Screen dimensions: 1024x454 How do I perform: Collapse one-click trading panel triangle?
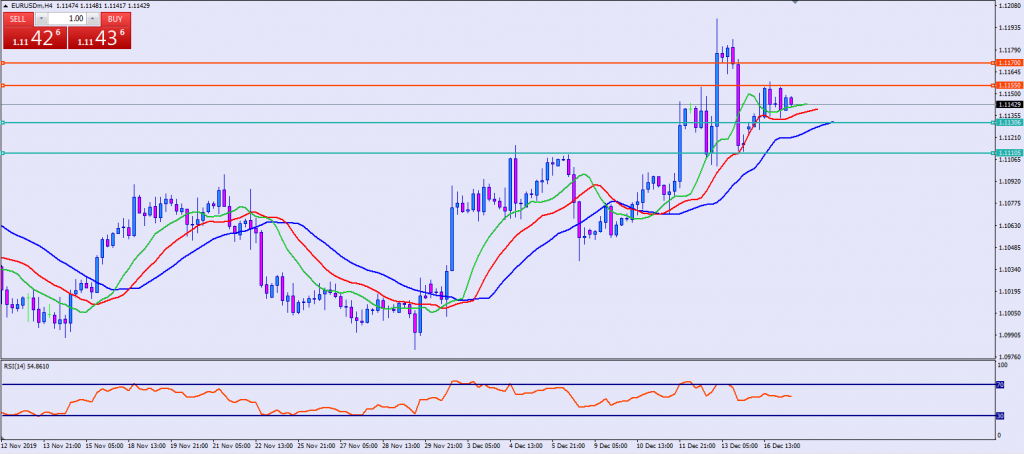coord(5,6)
